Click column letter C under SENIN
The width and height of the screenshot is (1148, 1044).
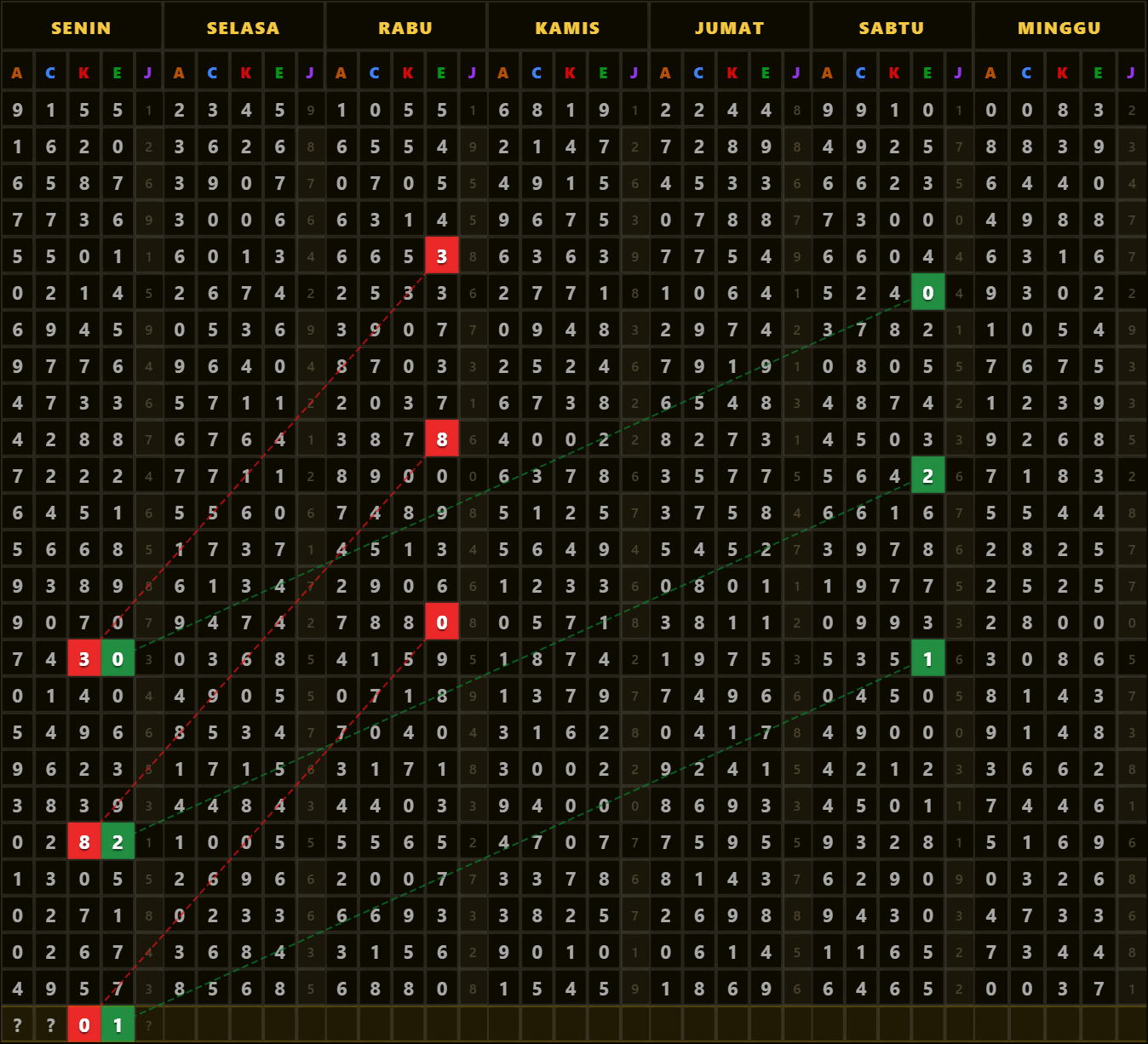(x=50, y=73)
